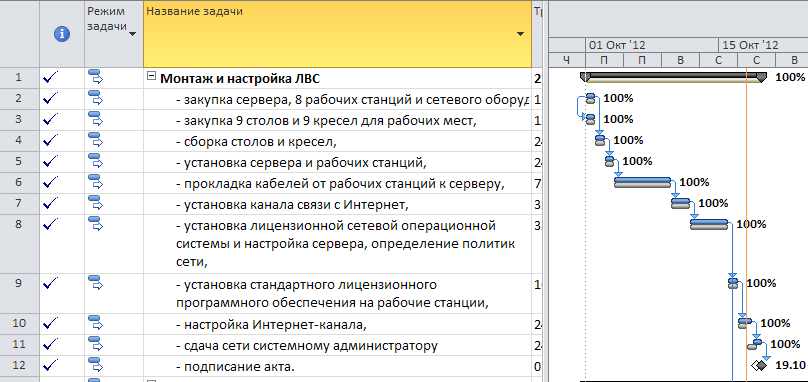The image size is (808, 382).
Task: Click the completed checkmark in row 9
Action: click(51, 282)
